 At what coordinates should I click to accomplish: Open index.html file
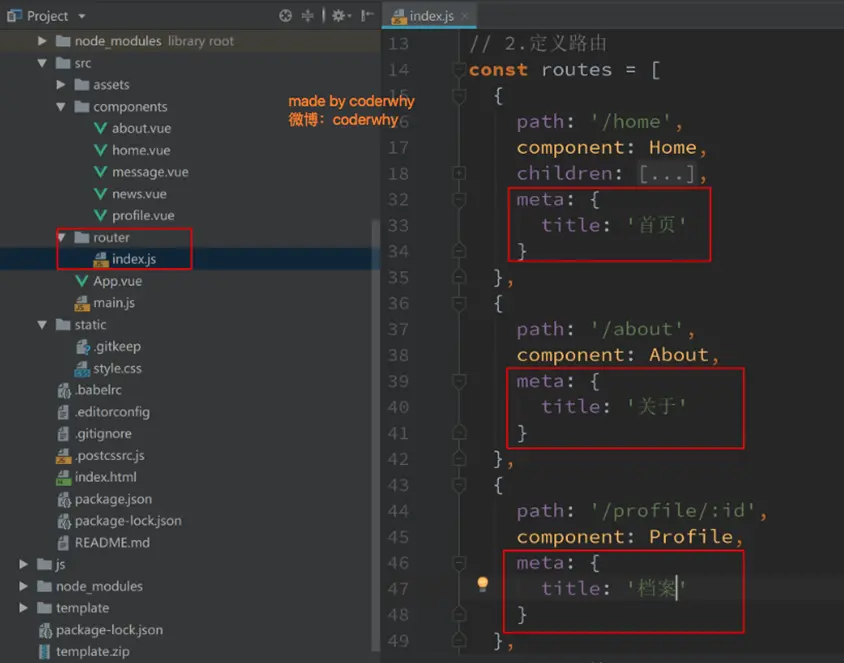[106, 477]
